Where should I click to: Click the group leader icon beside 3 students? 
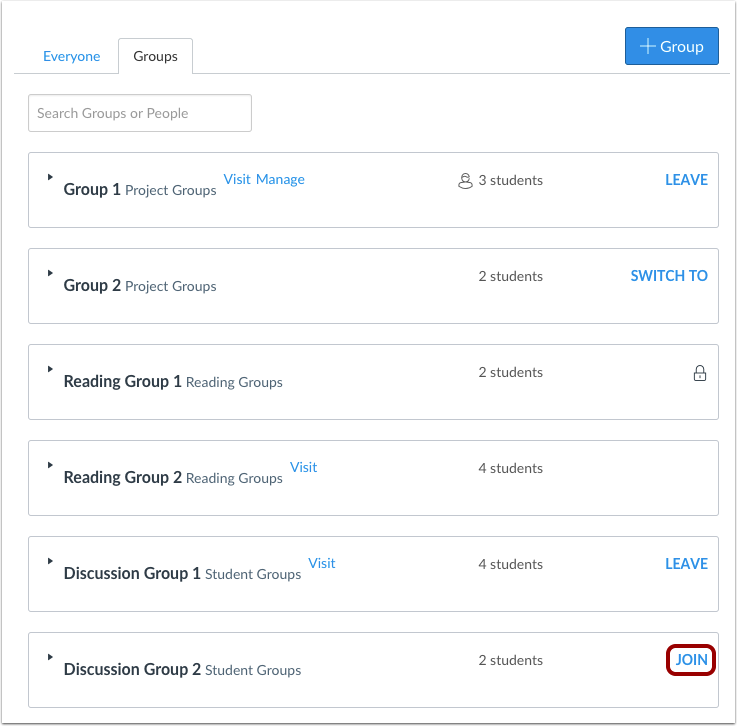[x=464, y=181]
